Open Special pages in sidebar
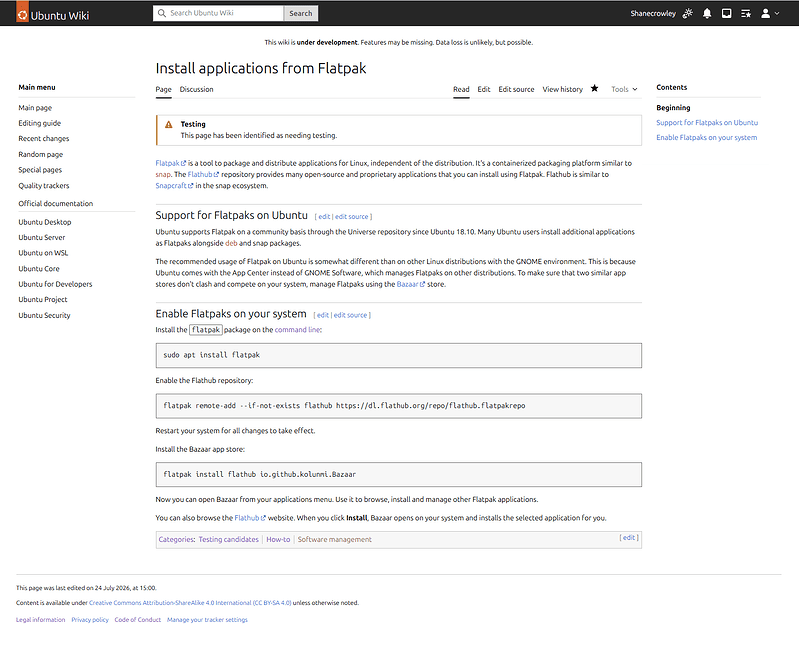Viewport: 799px width, 648px height. (40, 170)
